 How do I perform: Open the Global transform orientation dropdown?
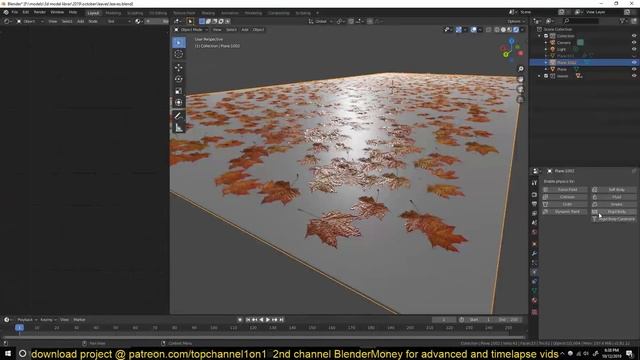point(321,21)
